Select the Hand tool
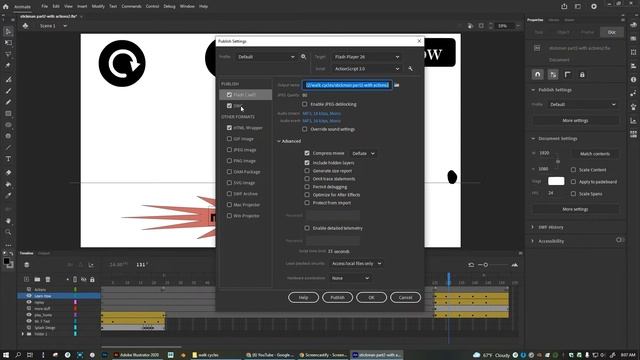 tap(8, 221)
